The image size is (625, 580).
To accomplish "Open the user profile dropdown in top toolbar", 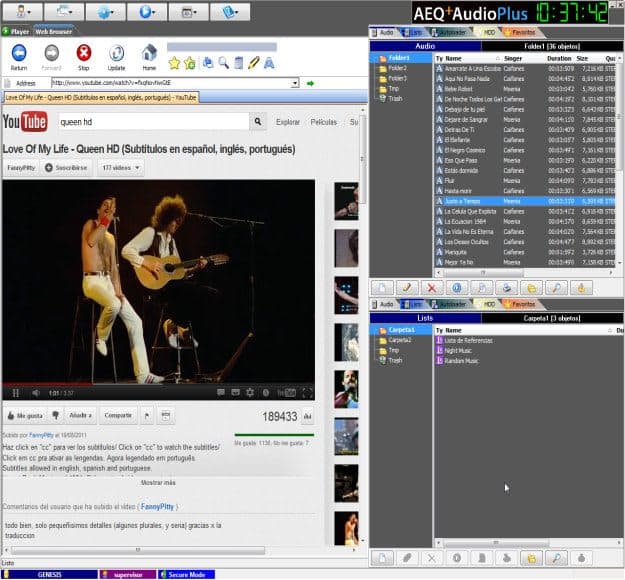I will (x=23, y=12).
